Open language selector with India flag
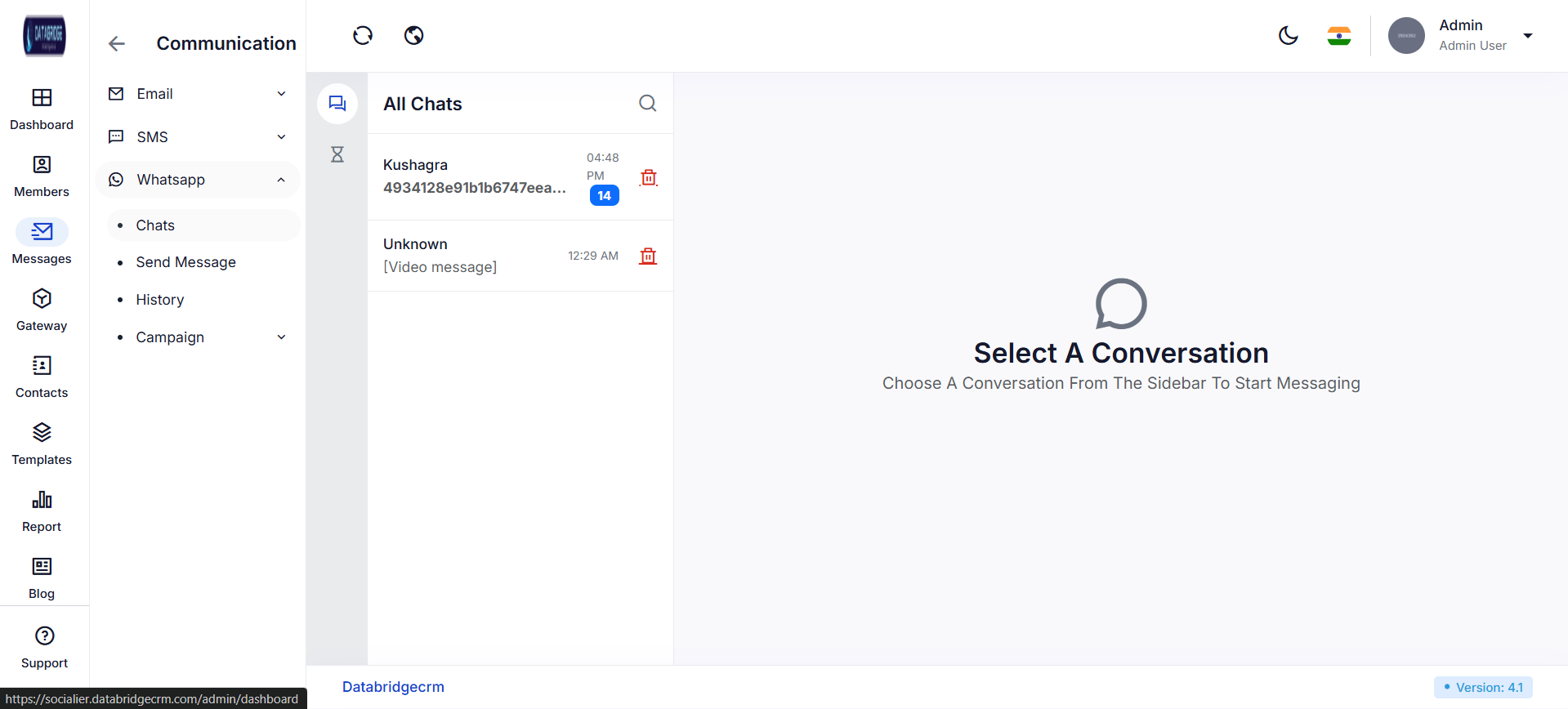This screenshot has height=709, width=1568. pyautogui.click(x=1338, y=36)
